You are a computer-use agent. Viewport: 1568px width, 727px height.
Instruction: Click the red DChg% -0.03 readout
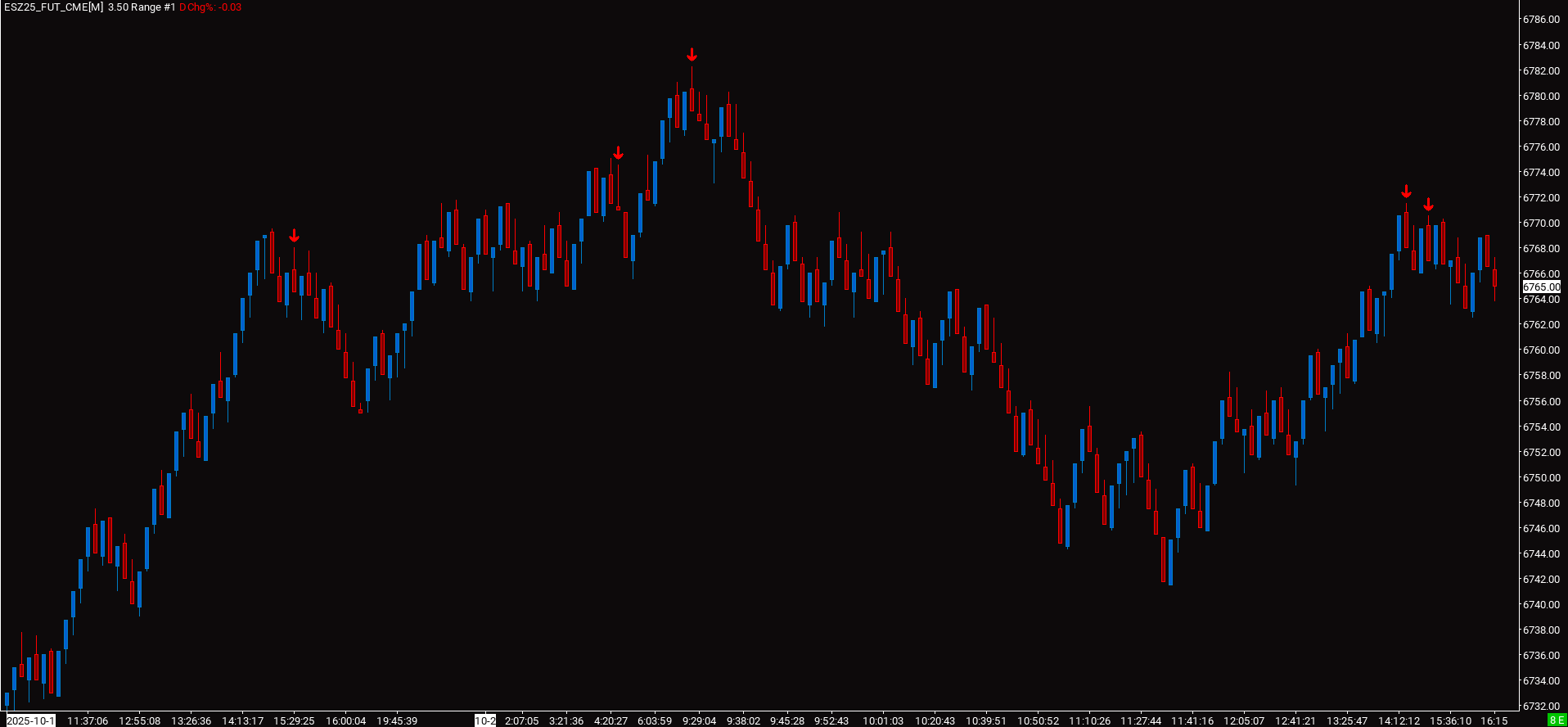(210, 7)
